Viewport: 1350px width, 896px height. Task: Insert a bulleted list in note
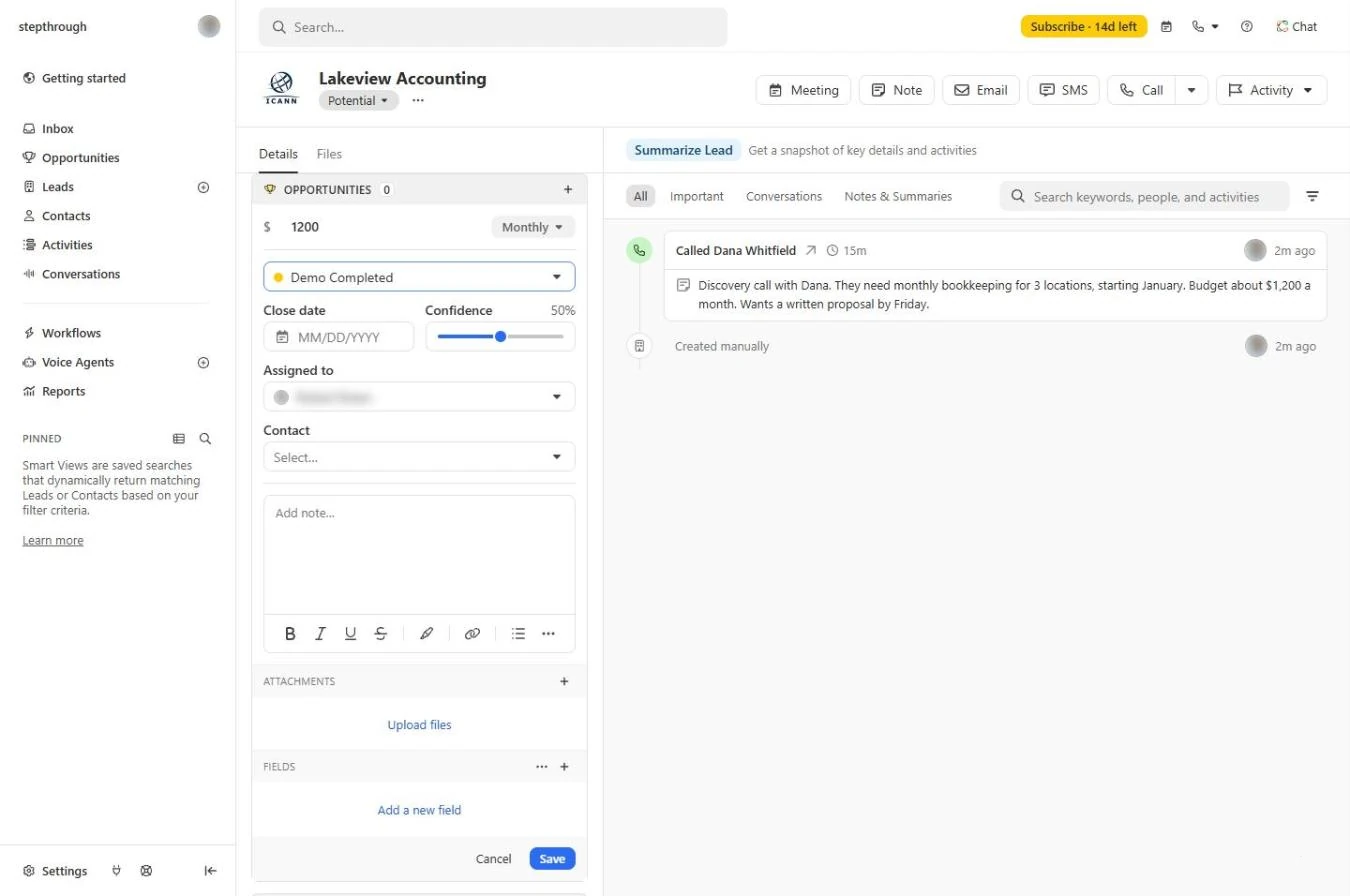pyautogui.click(x=518, y=633)
